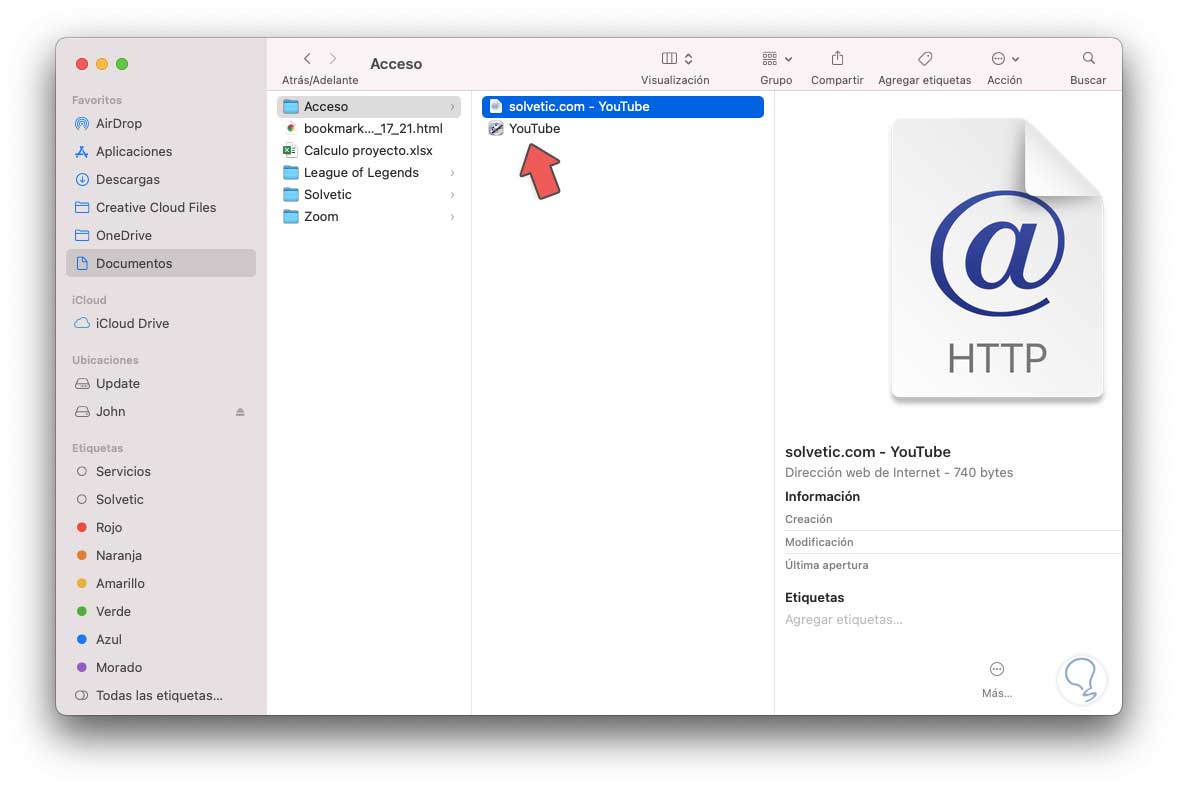Click the Etiquetas heading in the preview
Viewport: 1178px width, 789px height.
click(x=814, y=597)
